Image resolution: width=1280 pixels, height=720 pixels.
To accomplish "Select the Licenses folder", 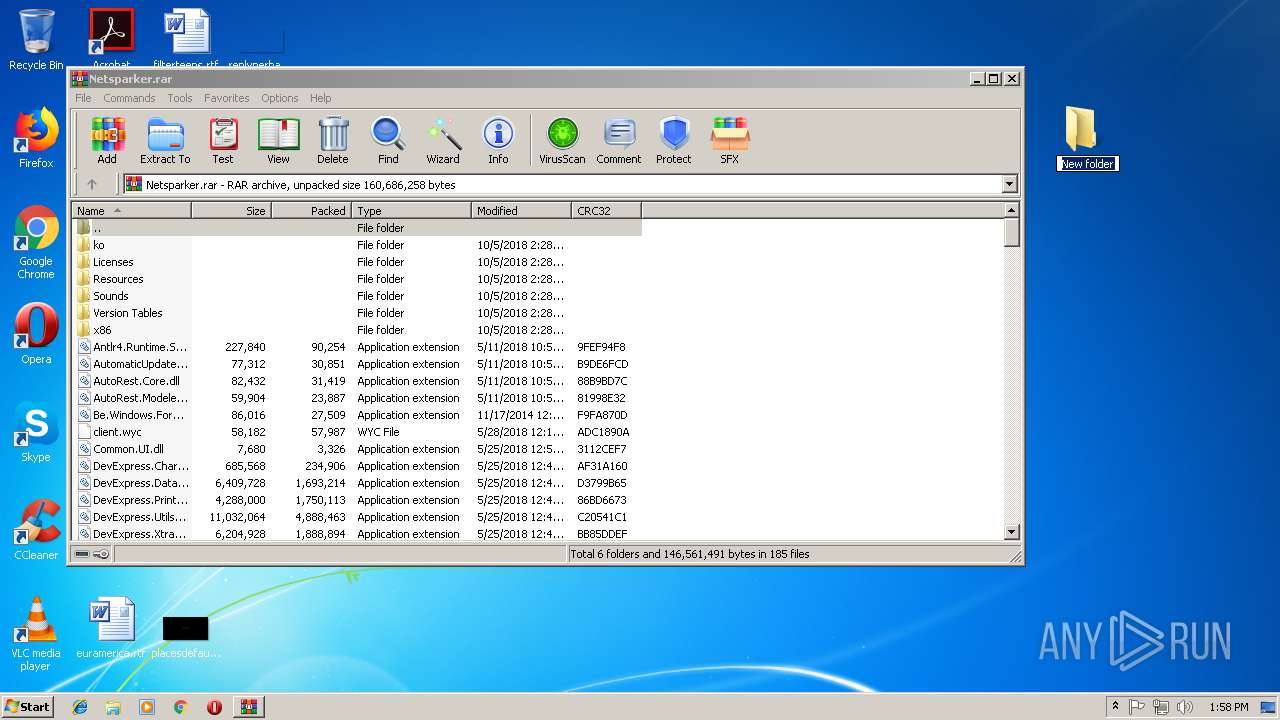I will tap(357, 262).
